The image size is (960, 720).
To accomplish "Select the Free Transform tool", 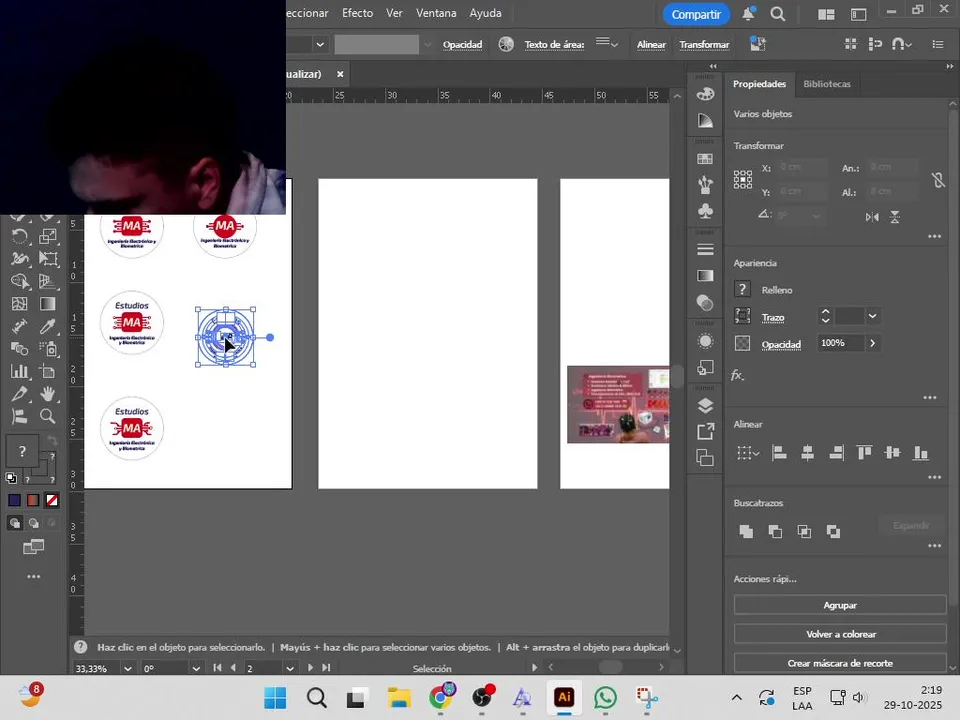I will coord(48,258).
